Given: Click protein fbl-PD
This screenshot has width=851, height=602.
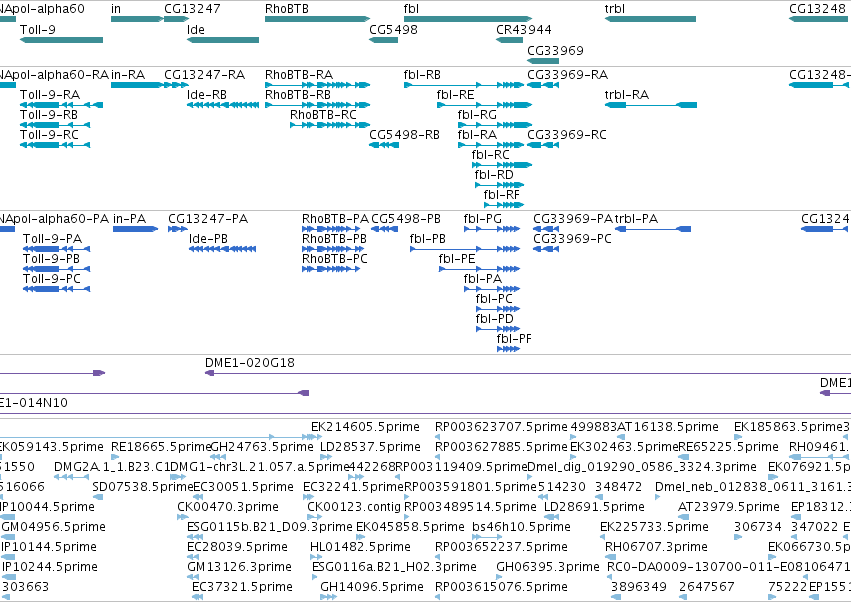Looking at the screenshot, I should pos(498,329).
